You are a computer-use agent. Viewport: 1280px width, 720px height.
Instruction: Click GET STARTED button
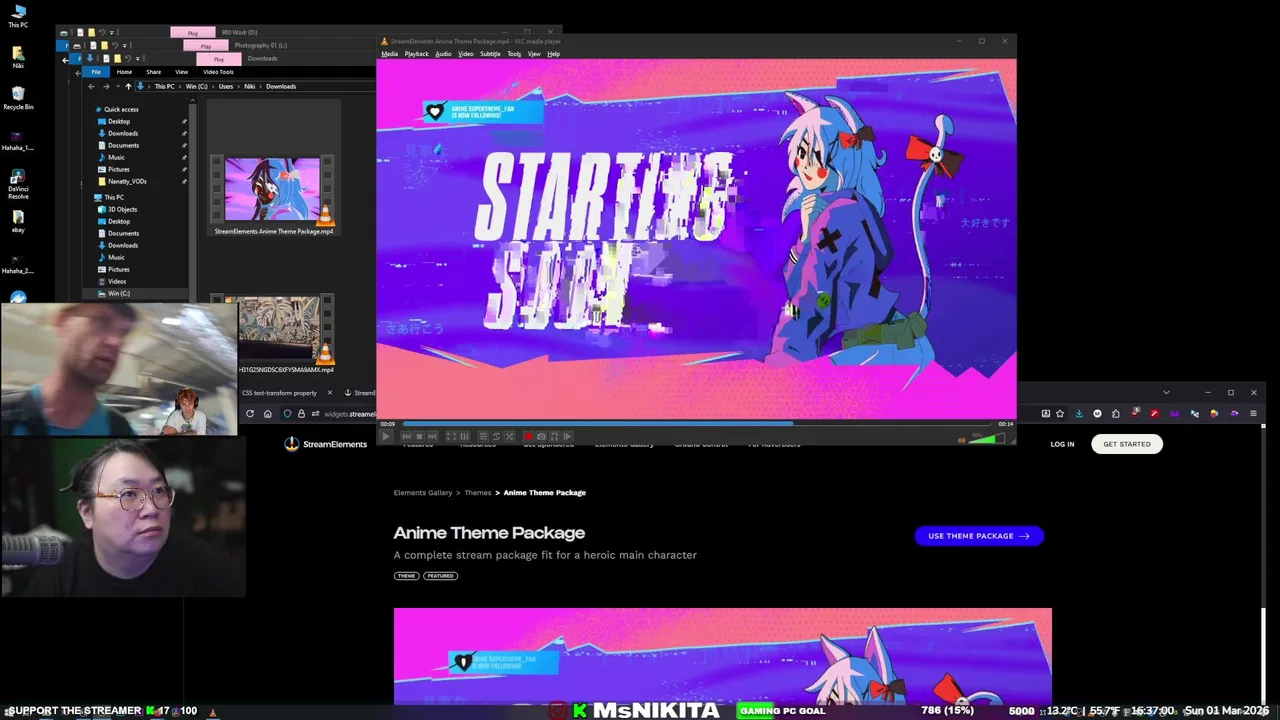tap(1127, 444)
